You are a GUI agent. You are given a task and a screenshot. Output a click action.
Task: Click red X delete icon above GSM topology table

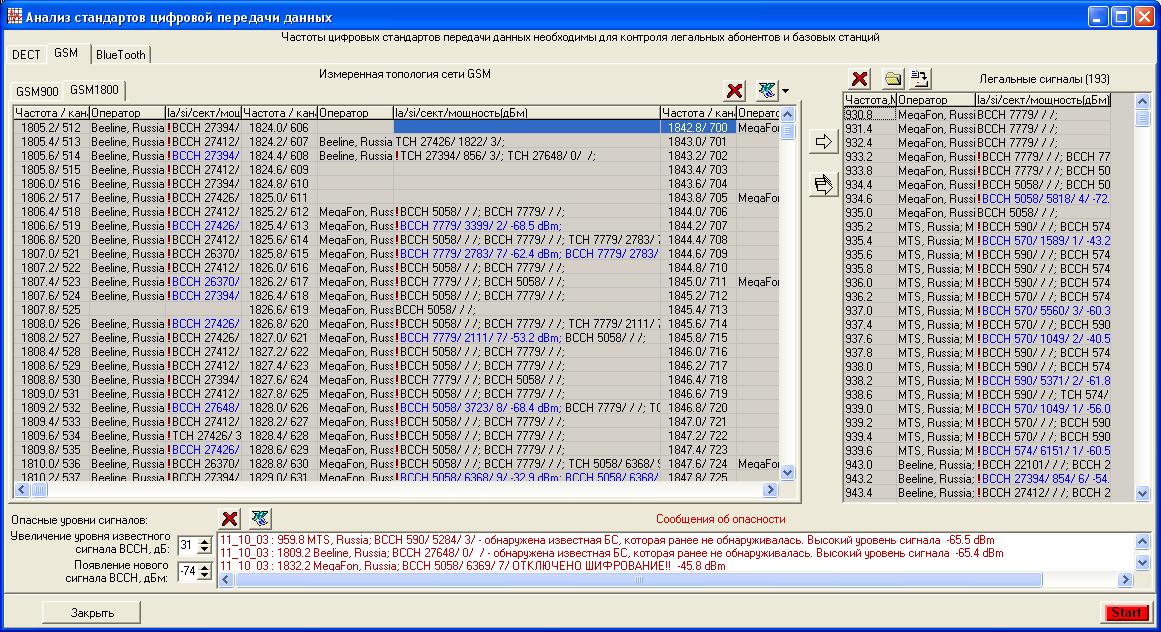pos(735,91)
